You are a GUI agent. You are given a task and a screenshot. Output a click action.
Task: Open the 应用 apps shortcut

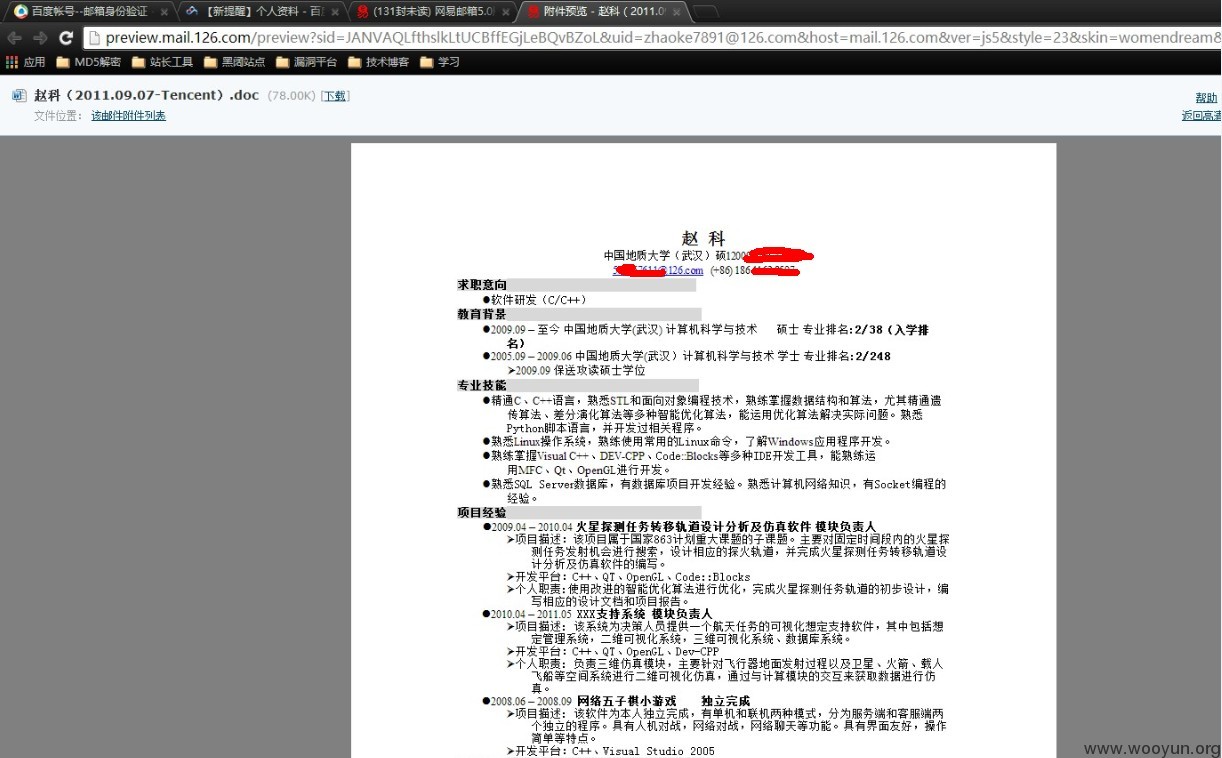26,62
